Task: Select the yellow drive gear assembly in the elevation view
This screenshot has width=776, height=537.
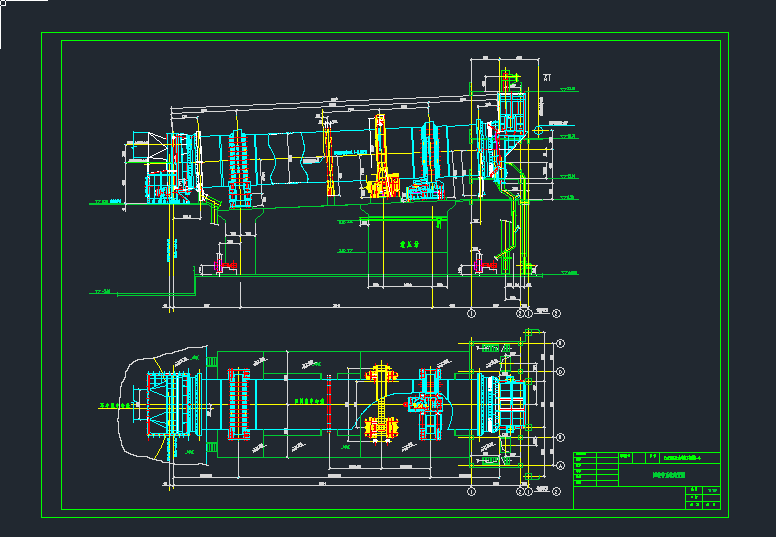Action: click(380, 160)
